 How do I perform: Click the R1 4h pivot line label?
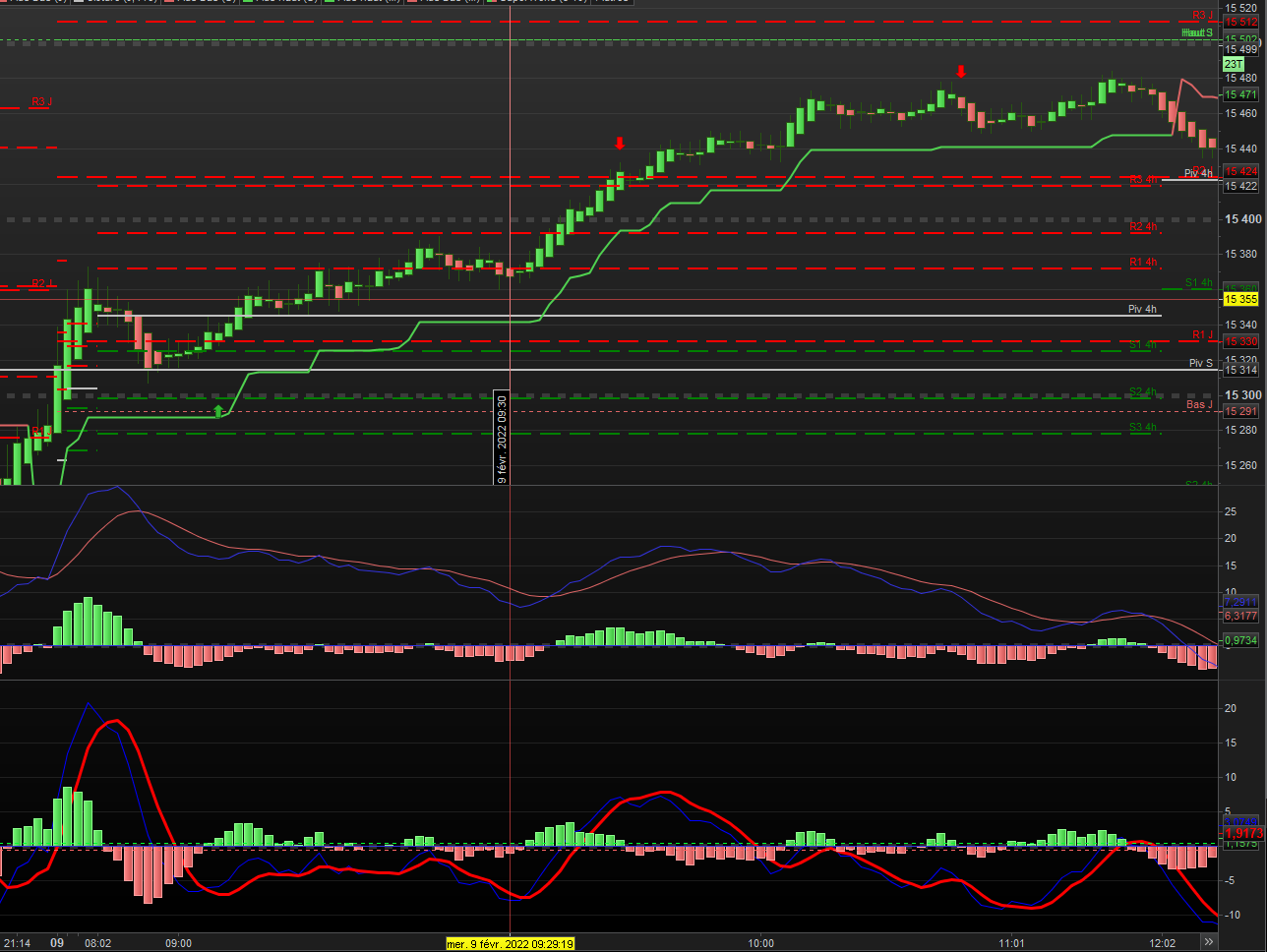click(1143, 263)
